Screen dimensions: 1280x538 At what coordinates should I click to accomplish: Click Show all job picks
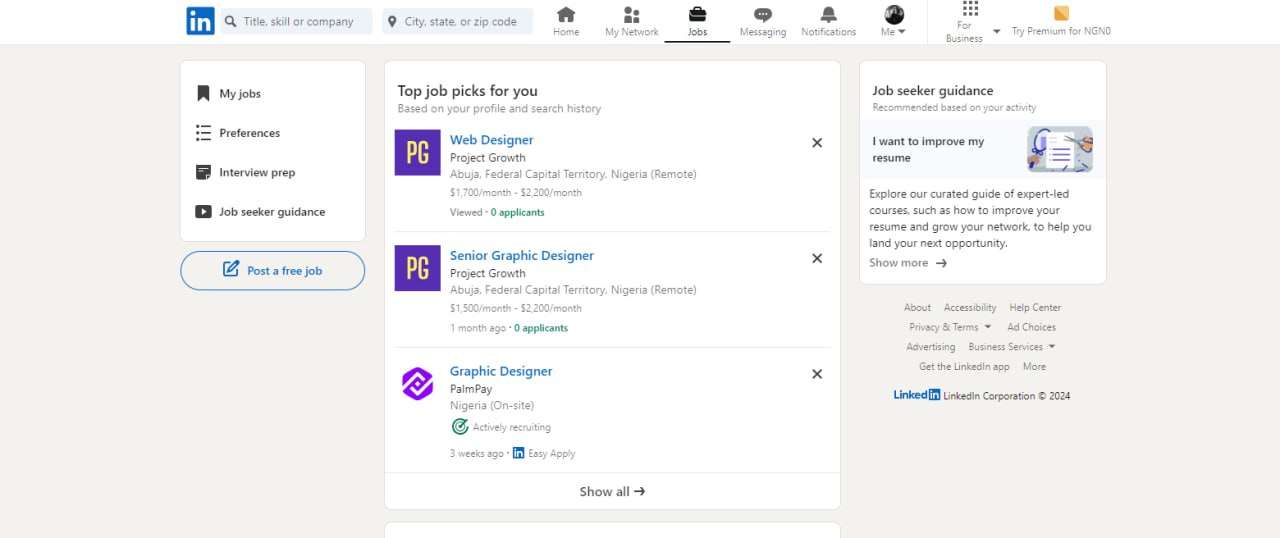coord(612,491)
